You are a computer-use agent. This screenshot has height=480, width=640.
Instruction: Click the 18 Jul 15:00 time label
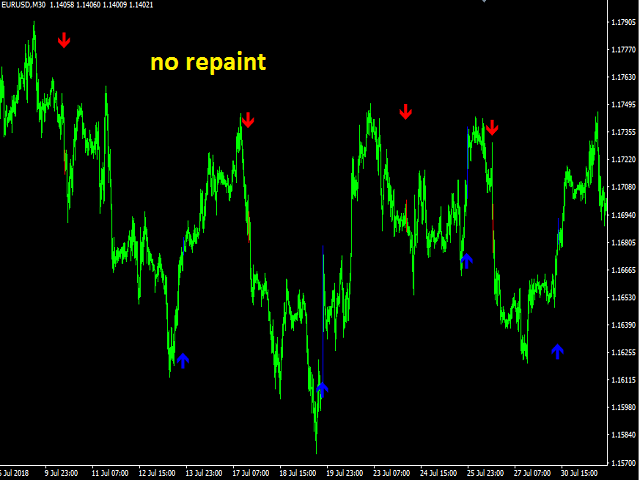298,473
